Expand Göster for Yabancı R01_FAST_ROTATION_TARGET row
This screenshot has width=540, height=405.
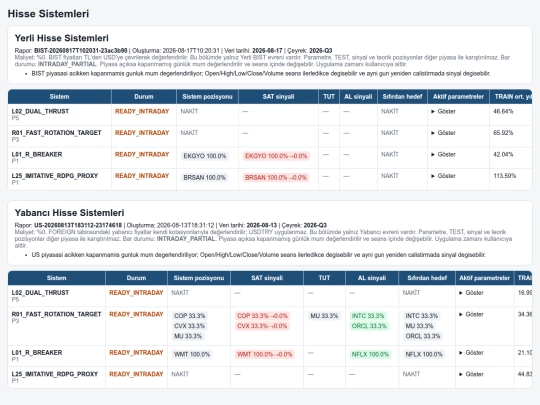click(x=471, y=314)
